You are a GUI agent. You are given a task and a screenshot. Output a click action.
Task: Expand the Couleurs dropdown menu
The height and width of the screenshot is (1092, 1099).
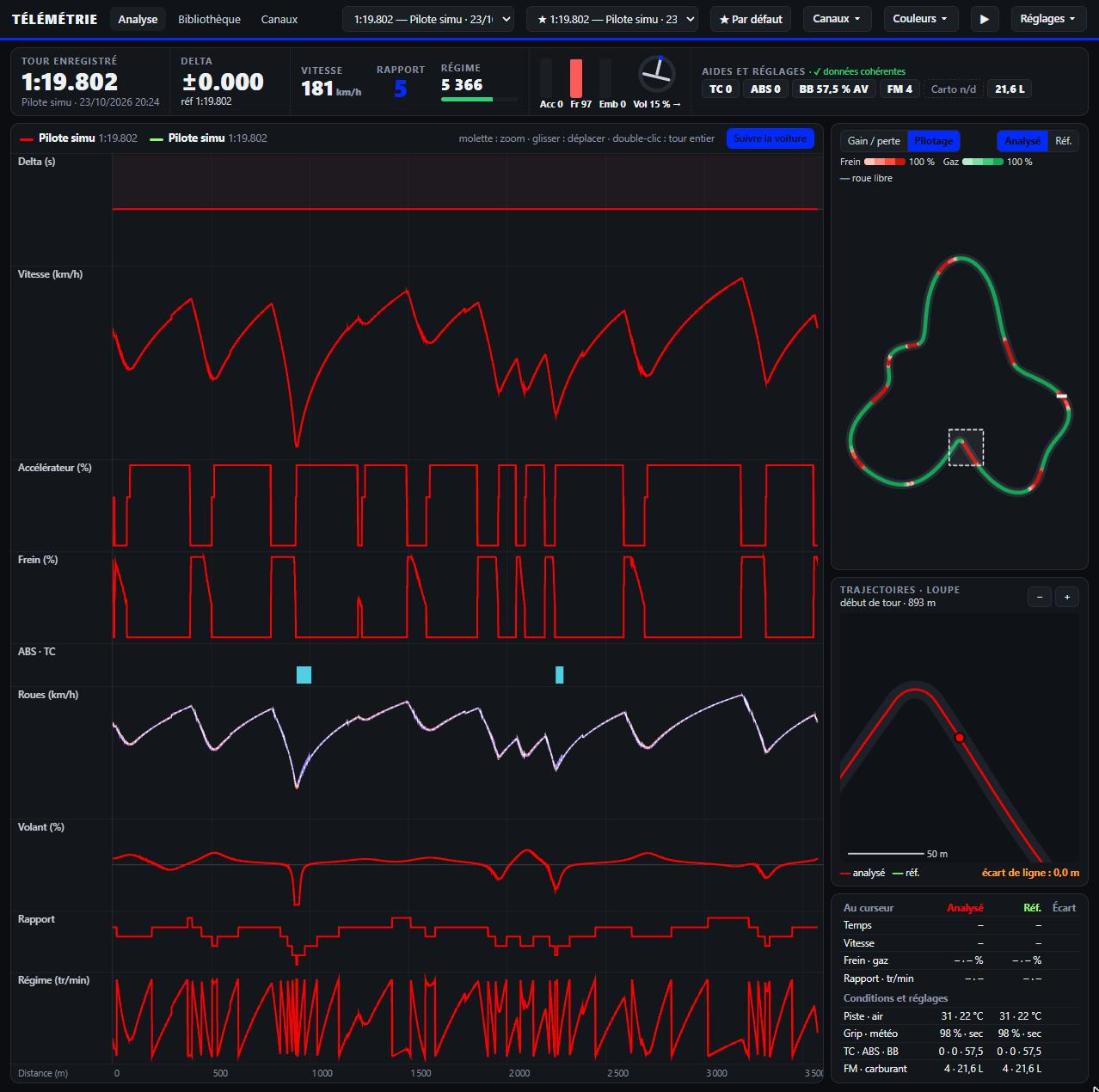(x=919, y=19)
